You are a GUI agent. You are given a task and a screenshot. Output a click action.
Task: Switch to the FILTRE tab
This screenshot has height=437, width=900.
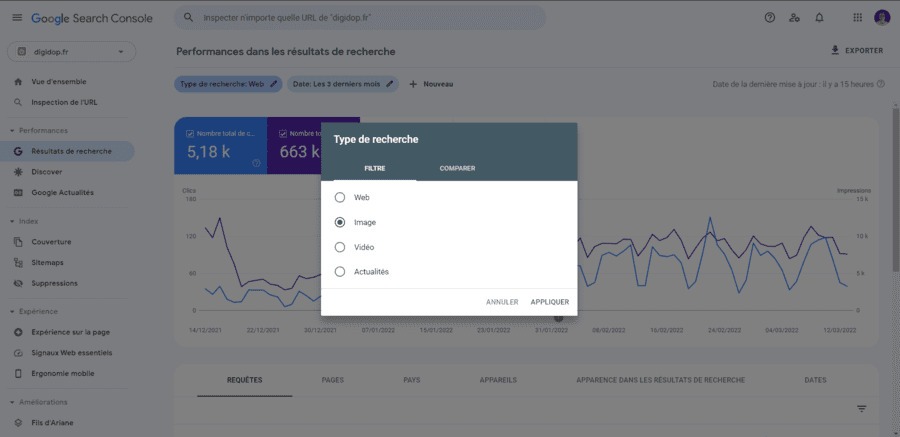[x=375, y=168]
